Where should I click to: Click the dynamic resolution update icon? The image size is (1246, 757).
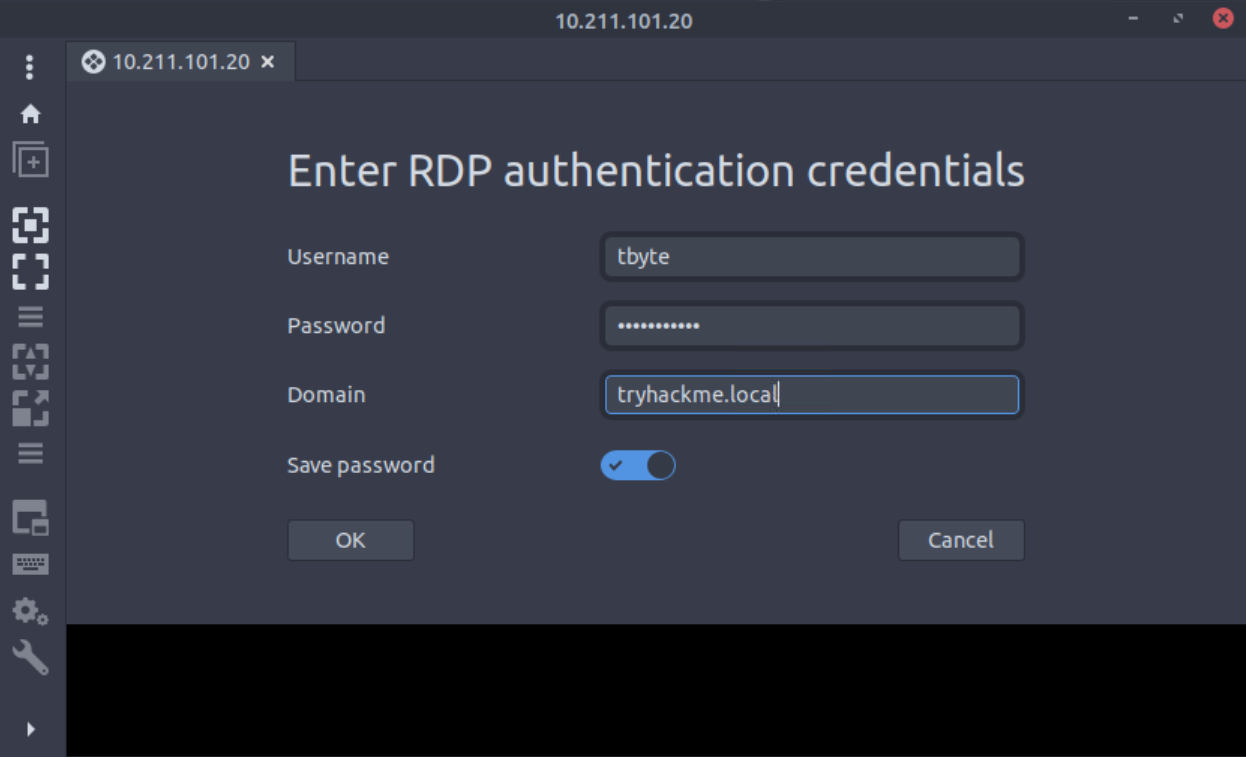click(30, 362)
